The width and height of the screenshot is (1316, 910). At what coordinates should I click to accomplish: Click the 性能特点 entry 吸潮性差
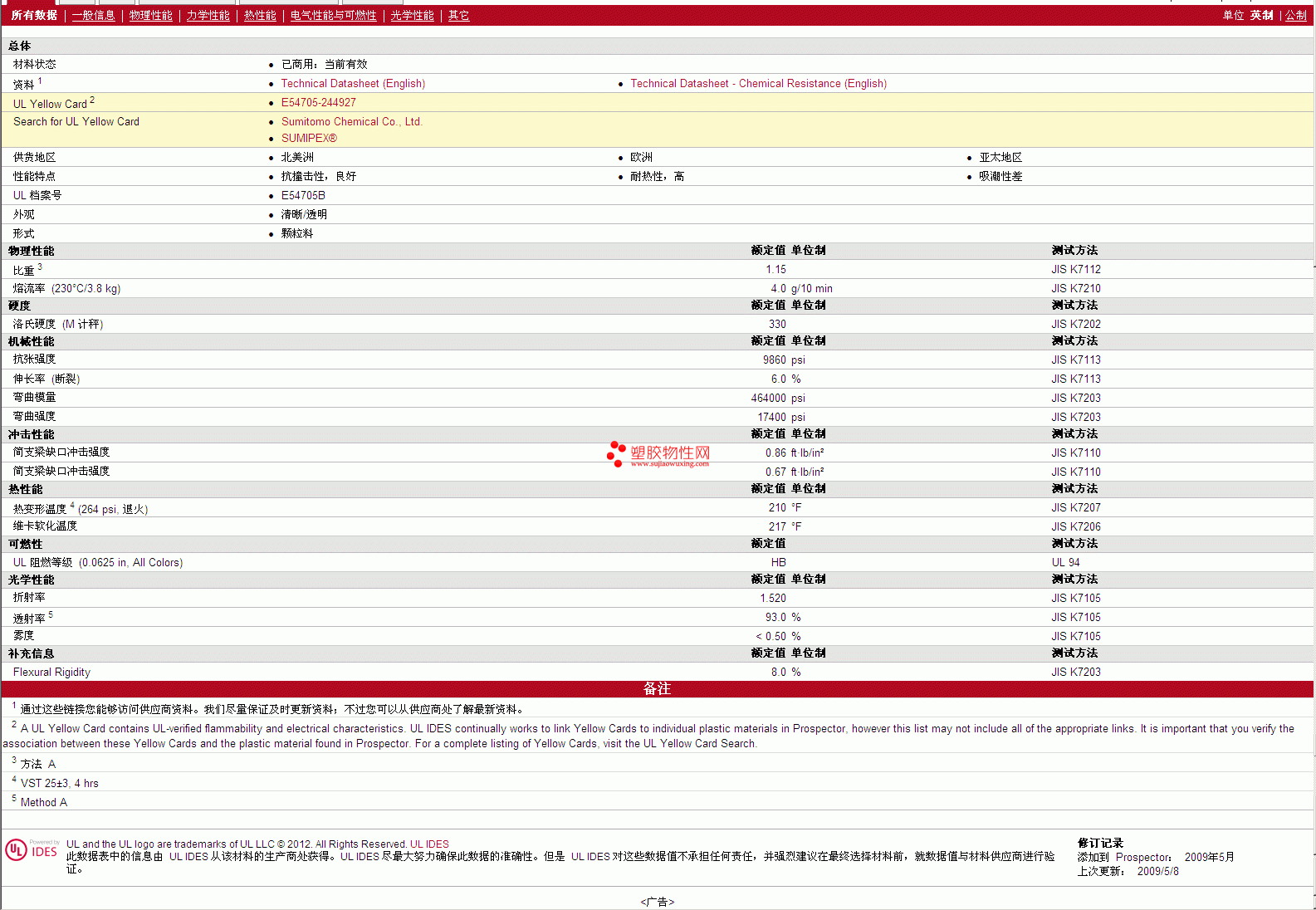(1000, 177)
